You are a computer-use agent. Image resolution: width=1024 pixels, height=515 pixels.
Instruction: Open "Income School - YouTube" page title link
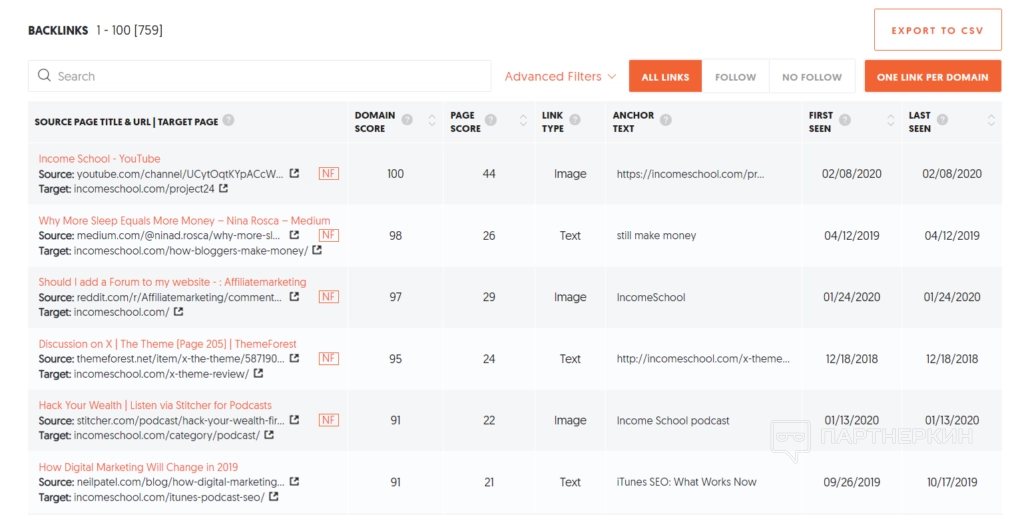coord(99,158)
